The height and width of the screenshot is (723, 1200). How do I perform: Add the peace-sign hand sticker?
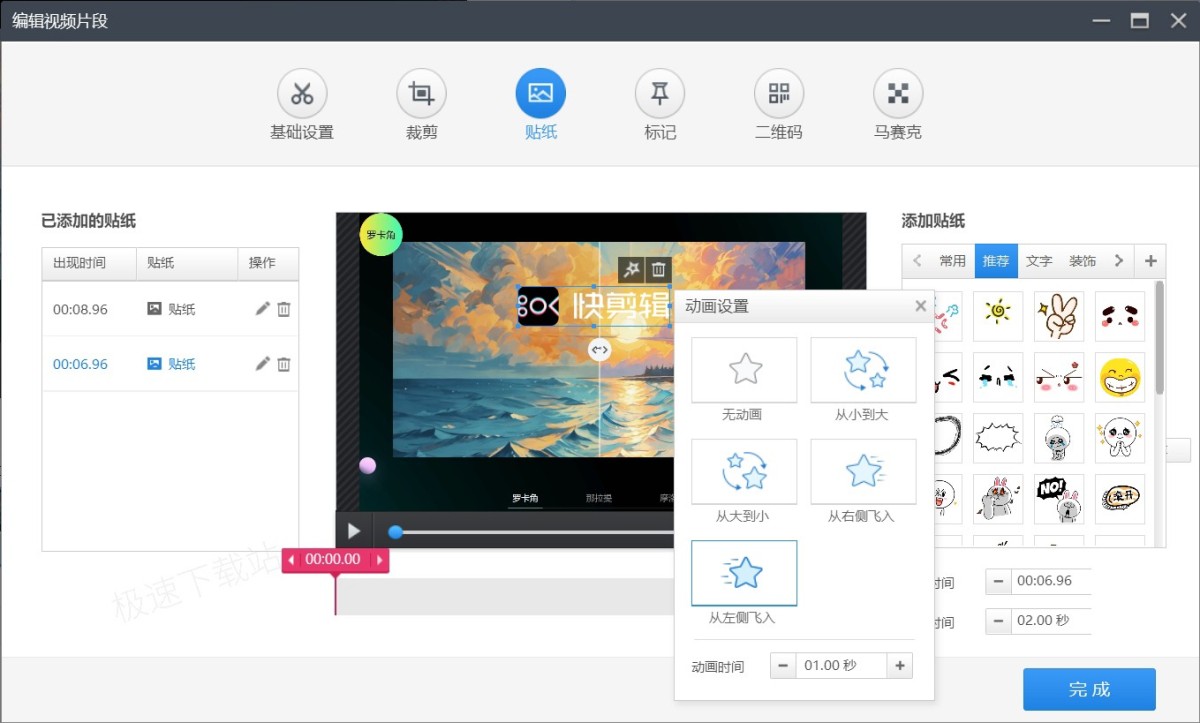pyautogui.click(x=1059, y=317)
